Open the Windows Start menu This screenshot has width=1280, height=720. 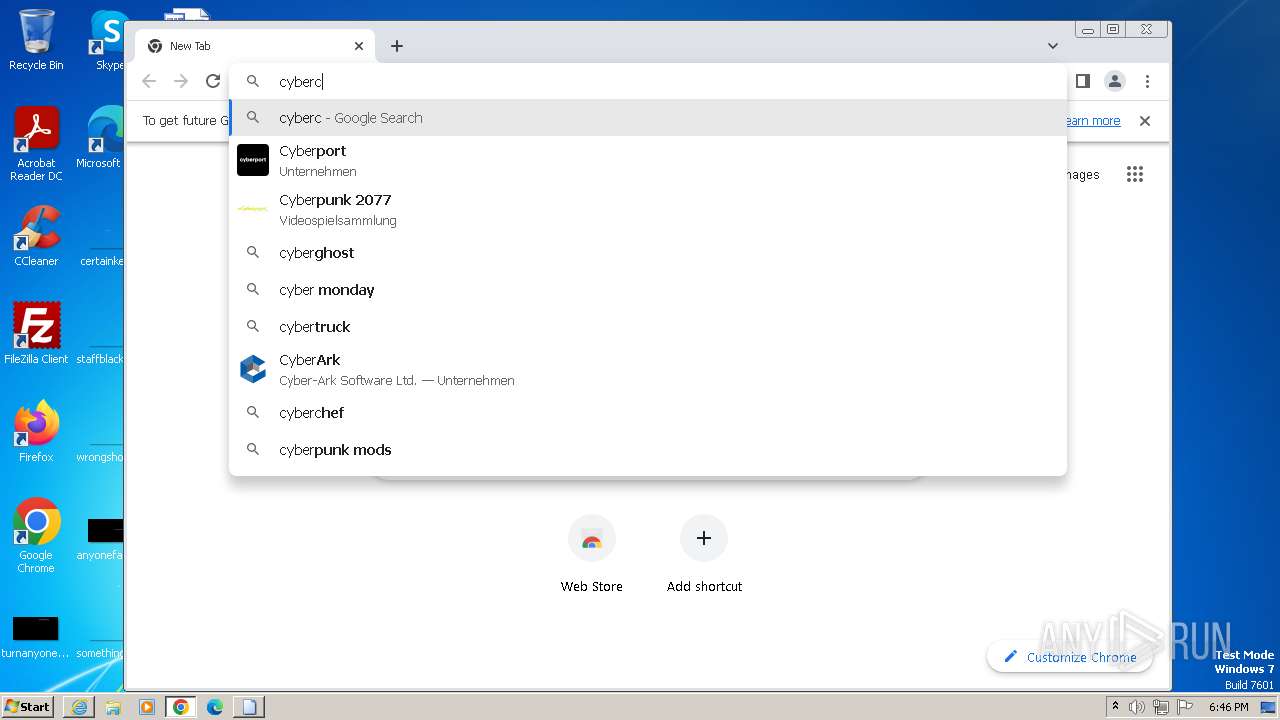tap(27, 706)
